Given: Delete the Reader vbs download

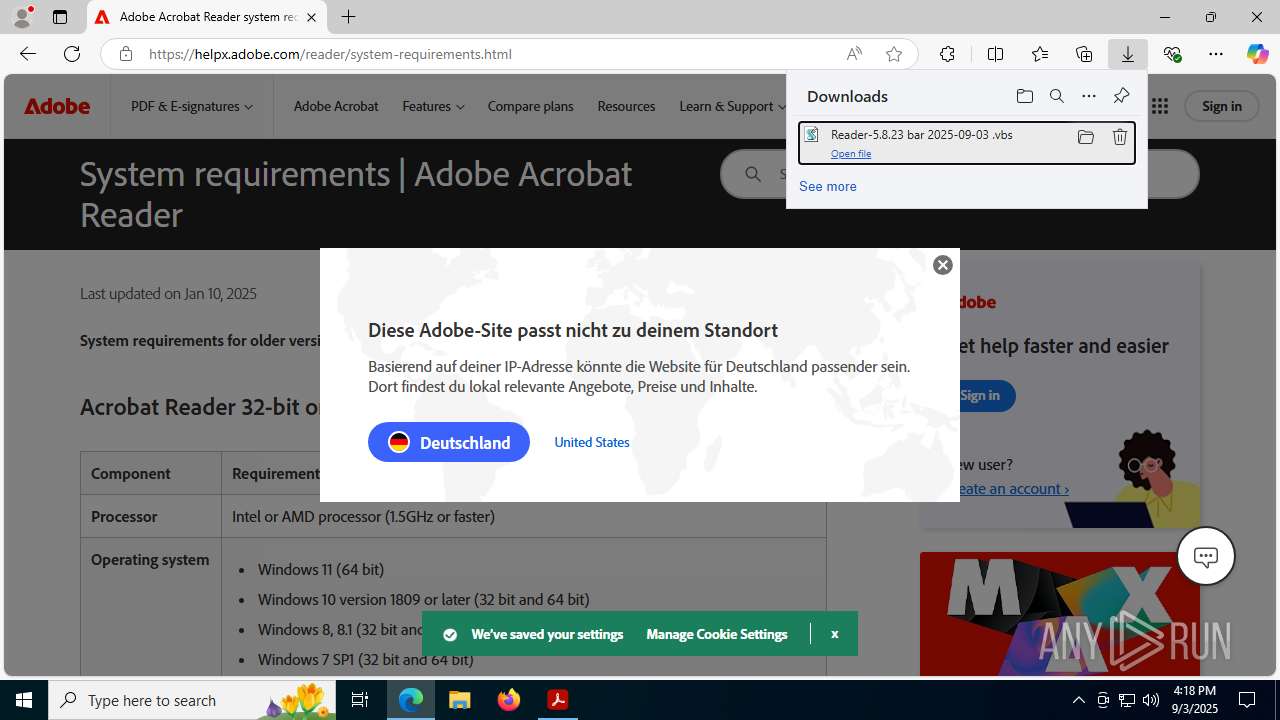Looking at the screenshot, I should click(1120, 137).
